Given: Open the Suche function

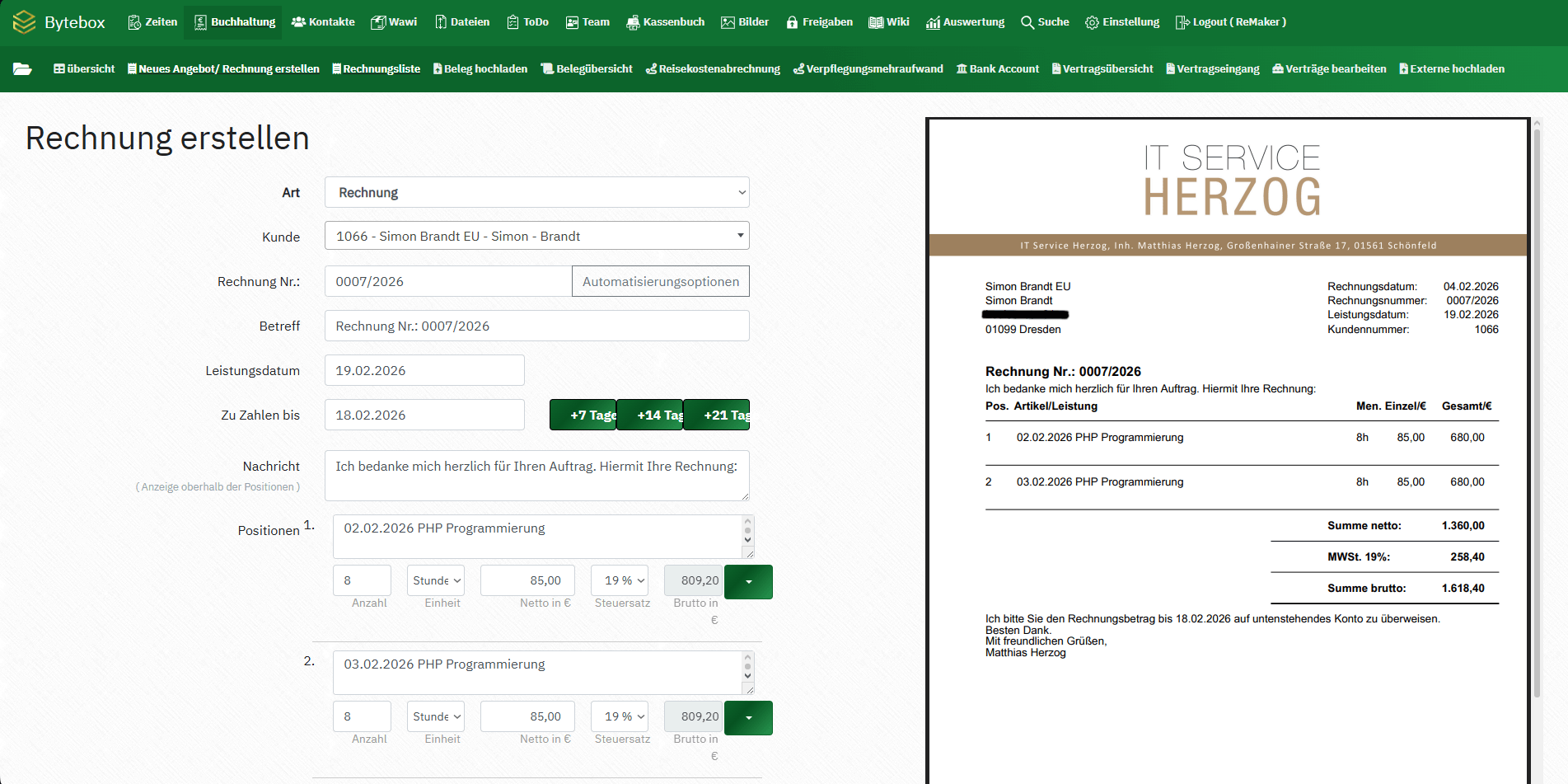Looking at the screenshot, I should [x=1044, y=21].
